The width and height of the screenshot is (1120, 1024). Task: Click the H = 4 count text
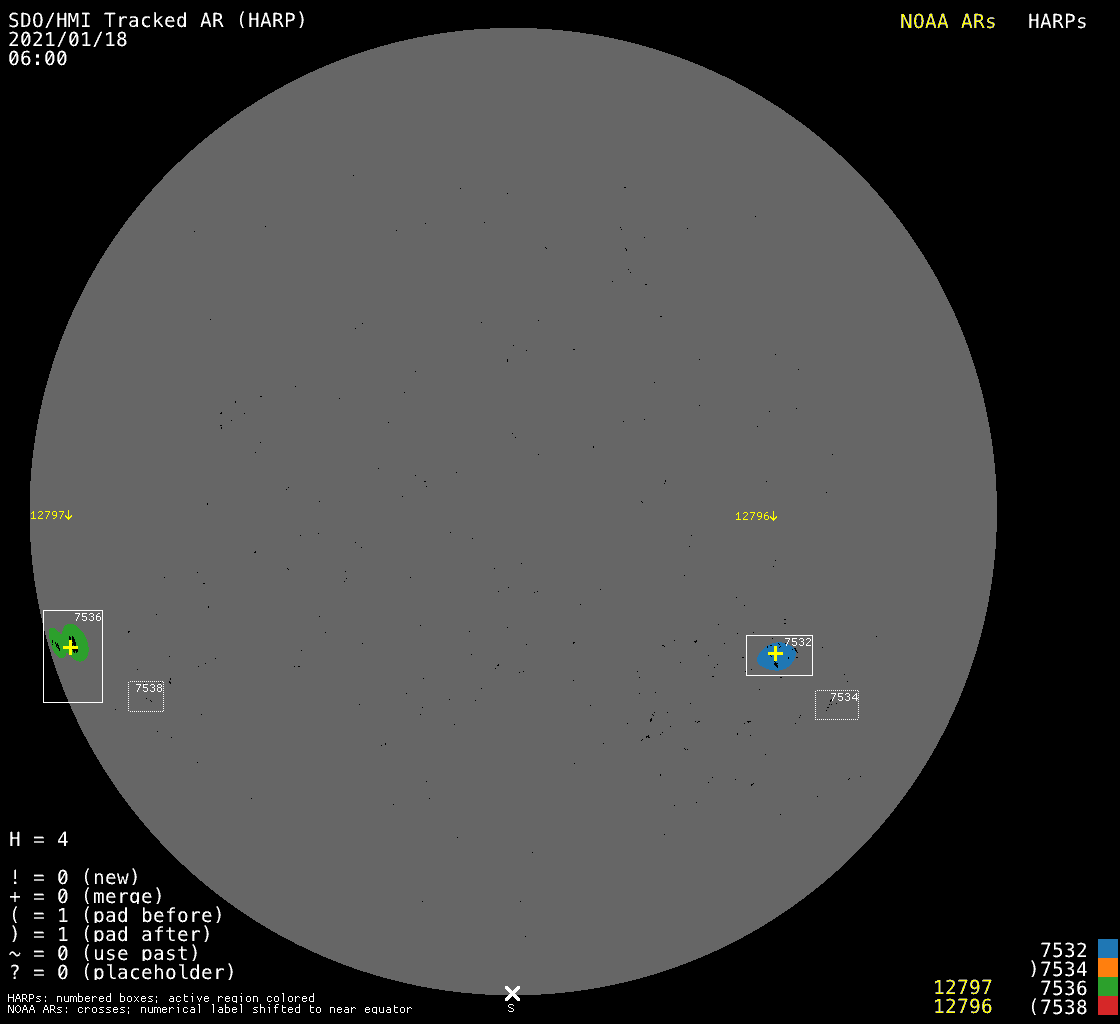tap(39, 839)
